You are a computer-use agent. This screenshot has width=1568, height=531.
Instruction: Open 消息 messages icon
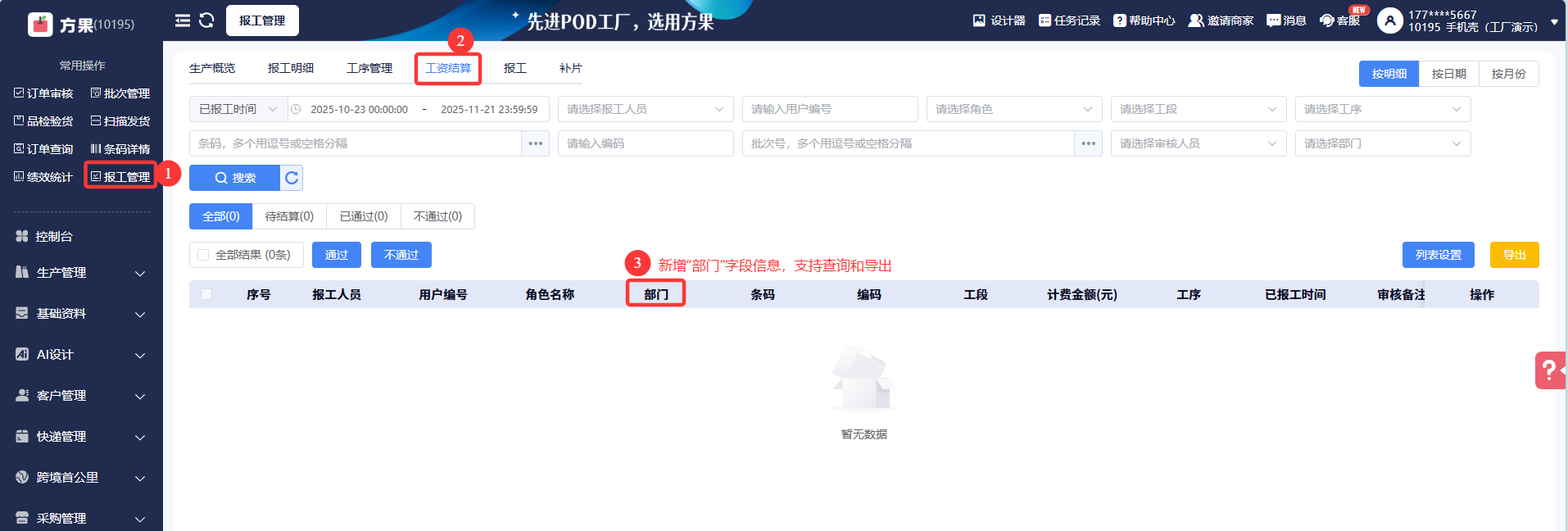[1286, 20]
